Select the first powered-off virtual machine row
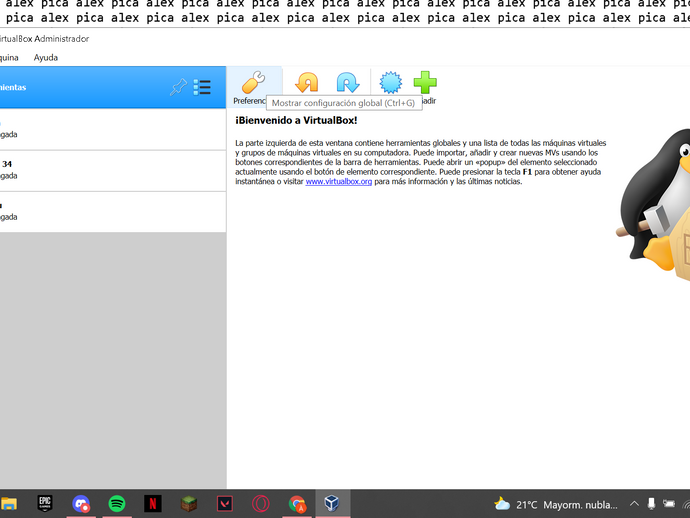 click(113, 129)
